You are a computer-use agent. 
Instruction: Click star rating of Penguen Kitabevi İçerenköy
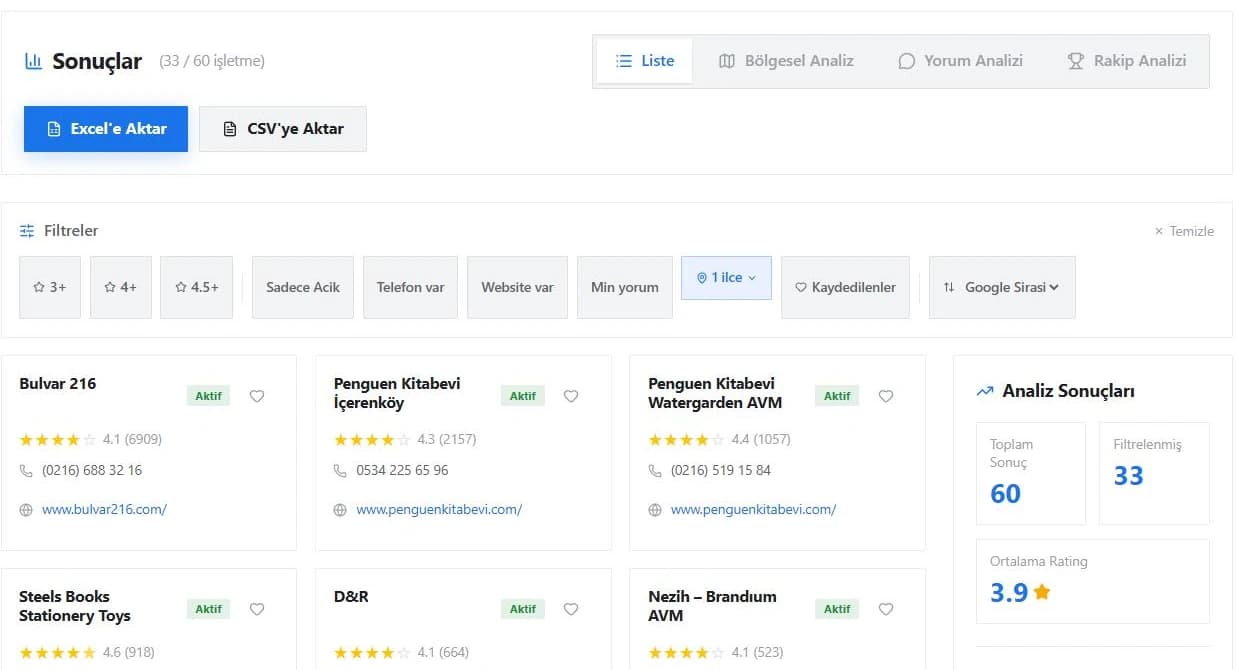tap(372, 439)
